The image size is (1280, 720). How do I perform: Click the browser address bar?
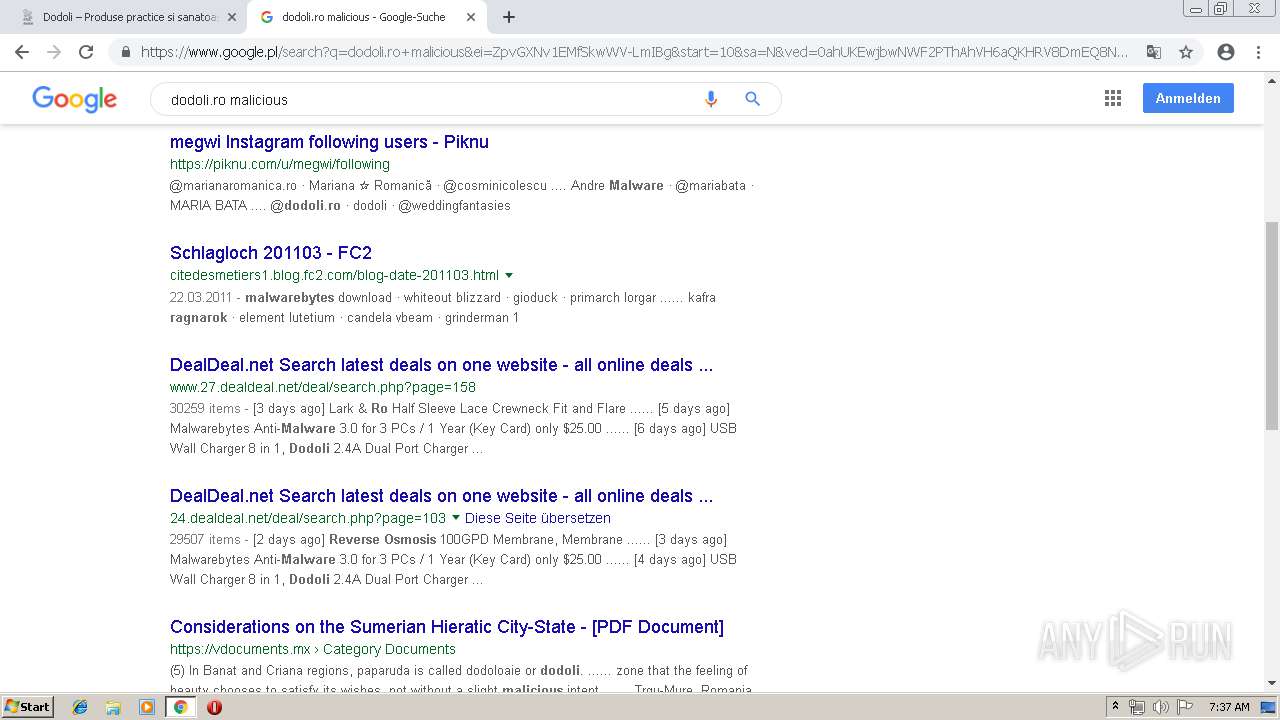[x=633, y=52]
